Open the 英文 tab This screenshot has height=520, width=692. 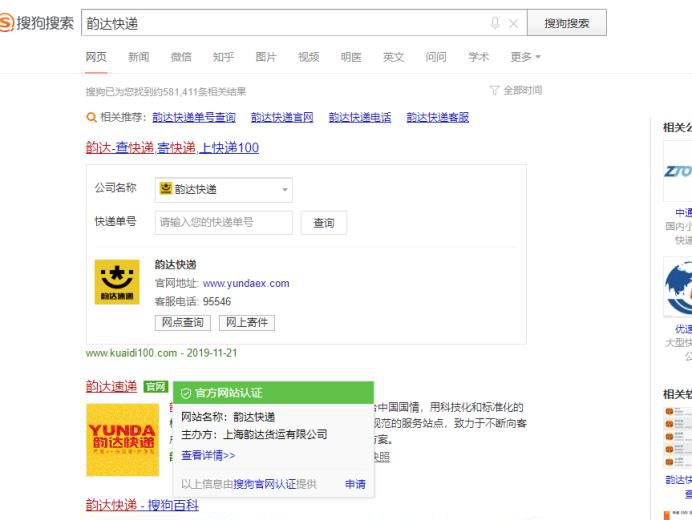(393, 57)
